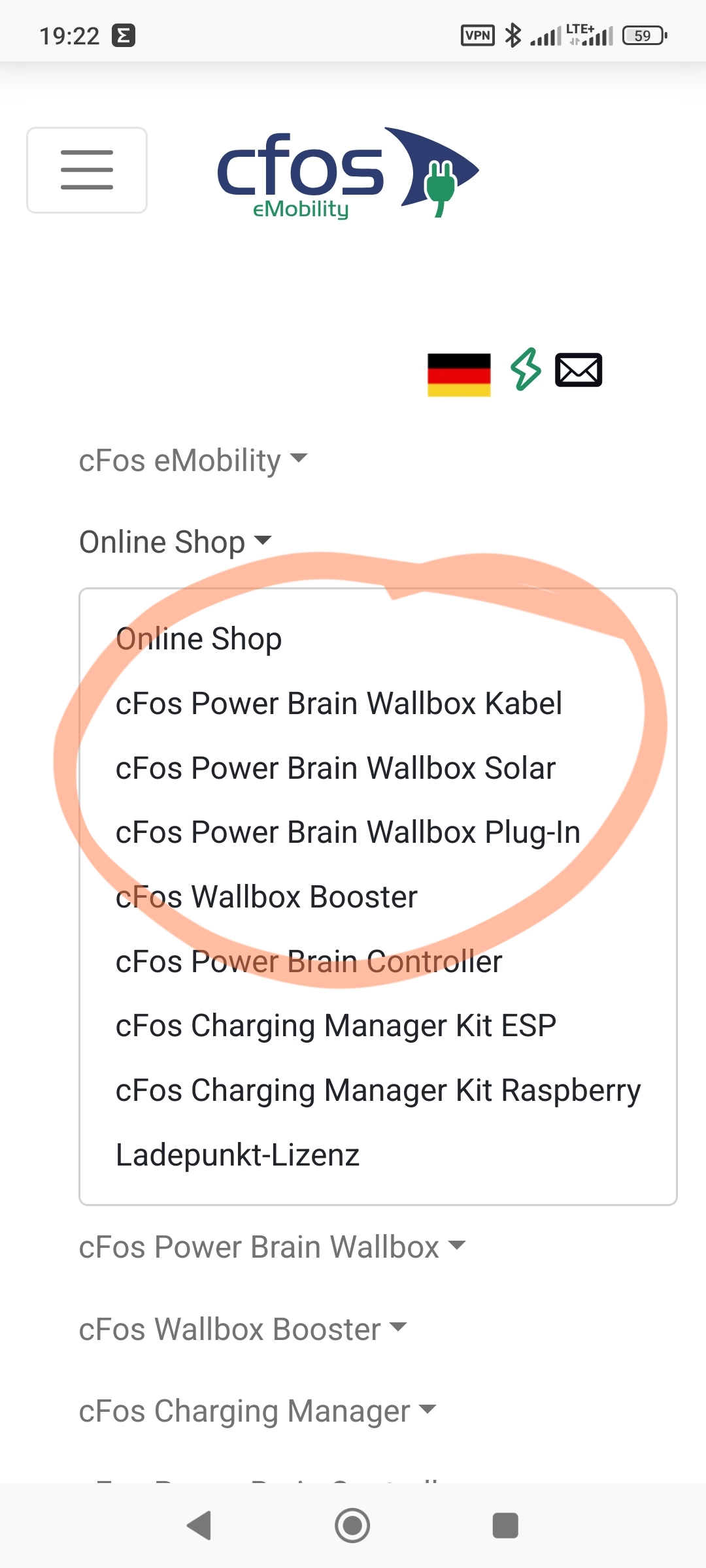
Task: Tap the green lightning bolt icon
Action: [x=526, y=370]
